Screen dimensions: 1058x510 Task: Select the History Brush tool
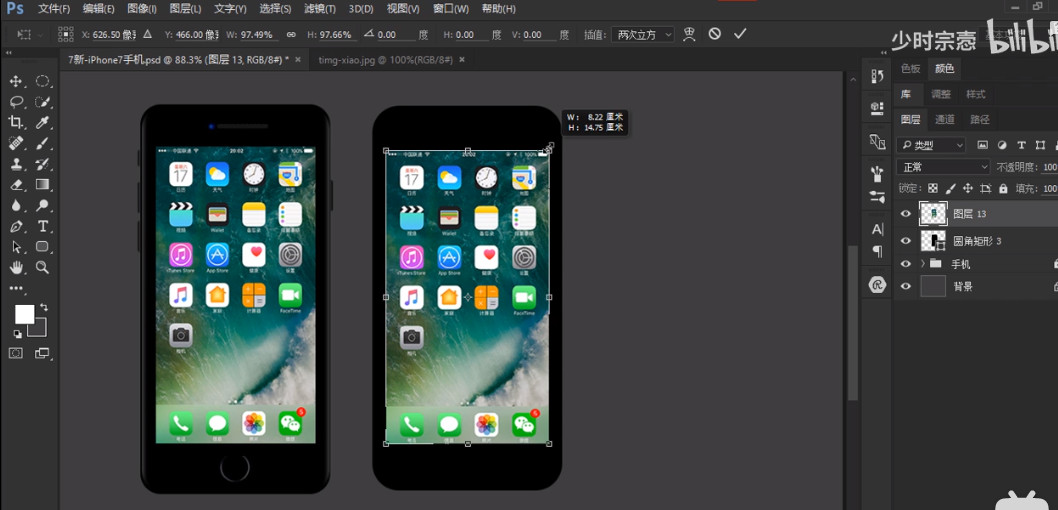coord(43,164)
